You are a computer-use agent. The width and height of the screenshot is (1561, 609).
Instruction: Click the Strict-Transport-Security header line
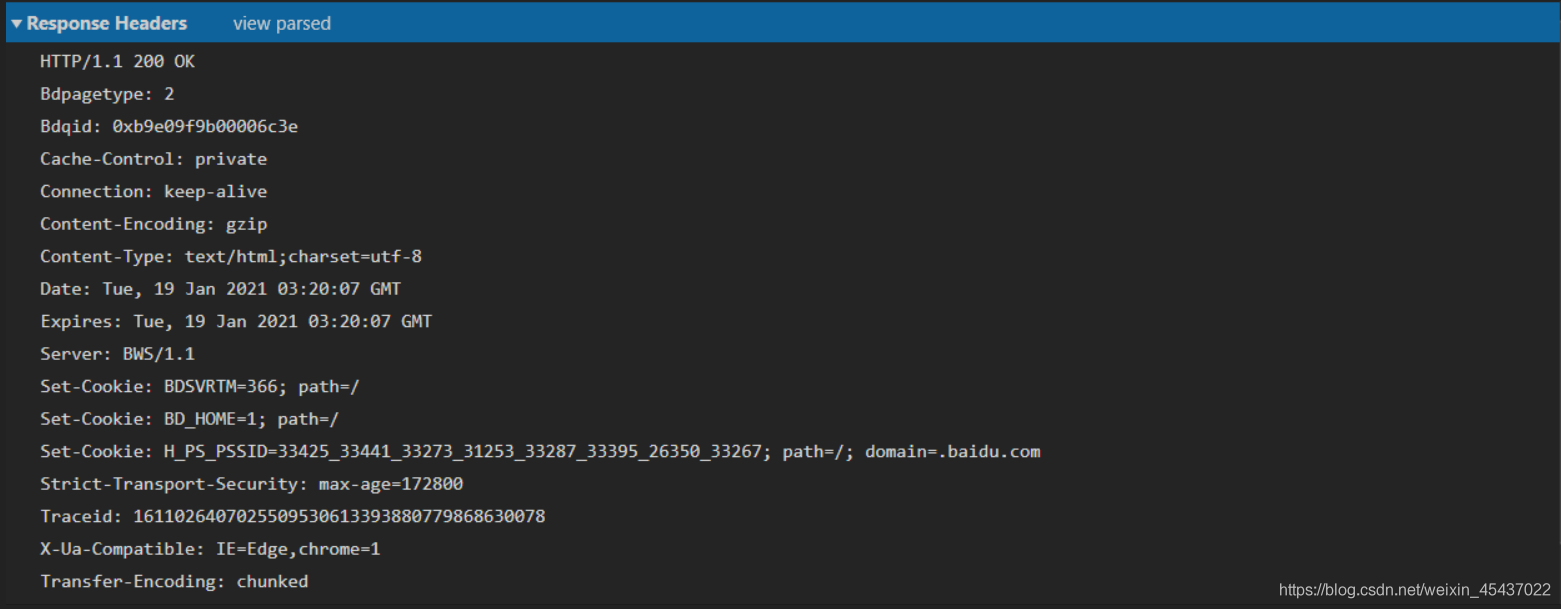click(x=251, y=484)
